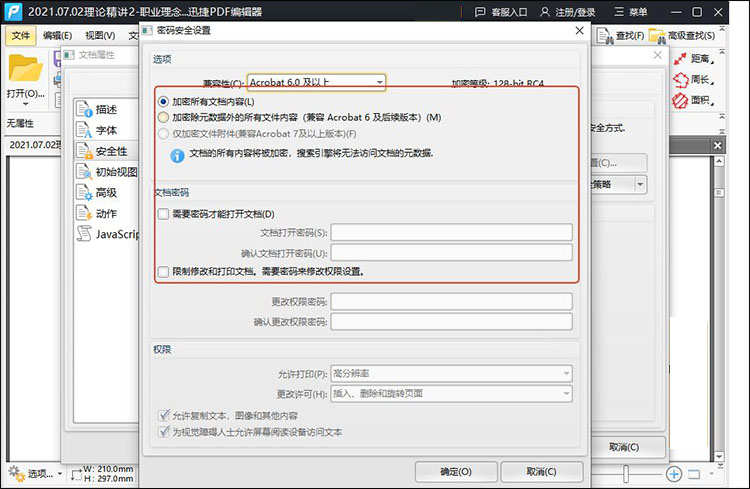This screenshot has height=489, width=750.
Task: Select the 安全性 security page
Action: point(106,151)
